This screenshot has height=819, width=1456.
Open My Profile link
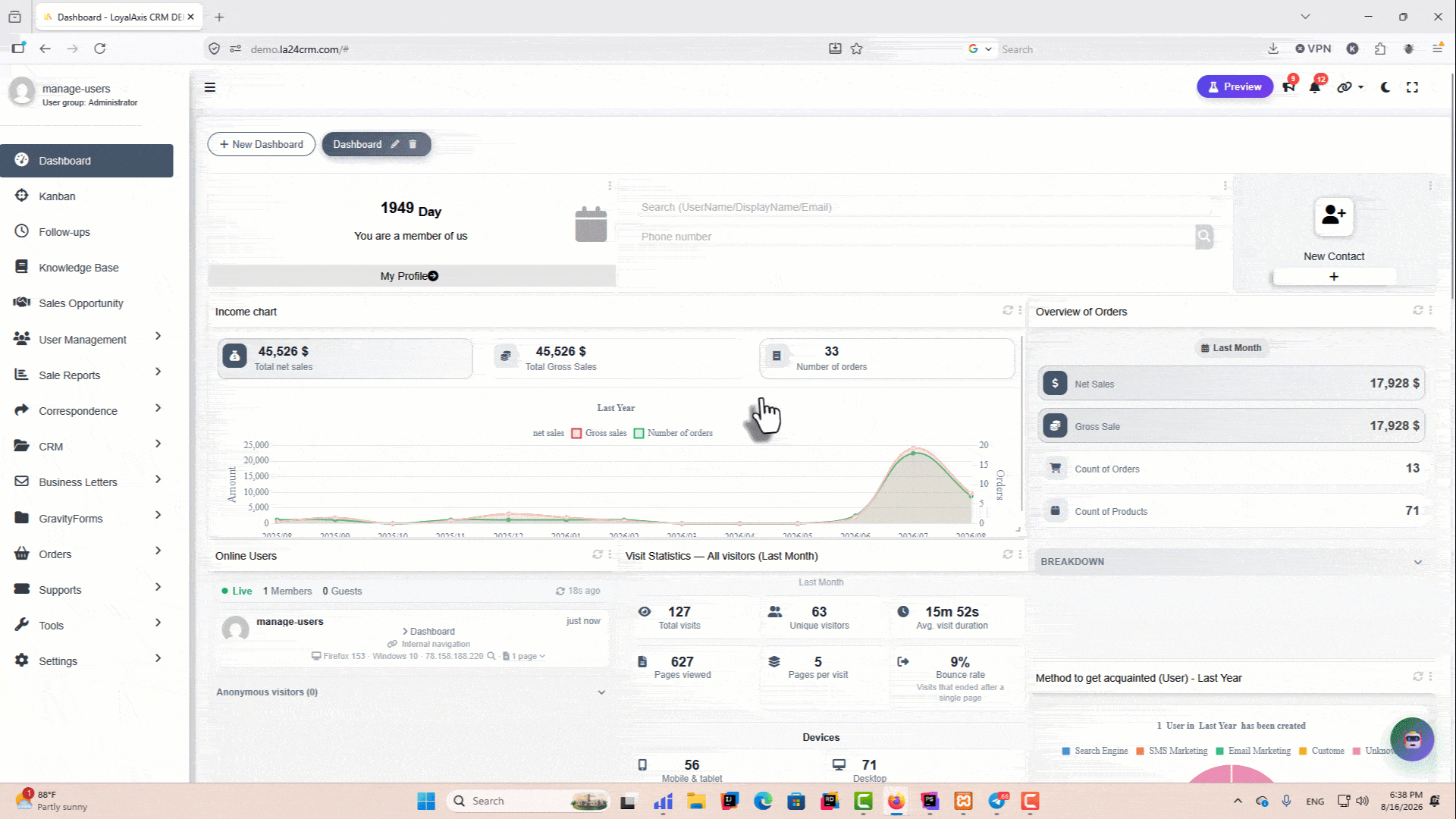[x=409, y=276]
